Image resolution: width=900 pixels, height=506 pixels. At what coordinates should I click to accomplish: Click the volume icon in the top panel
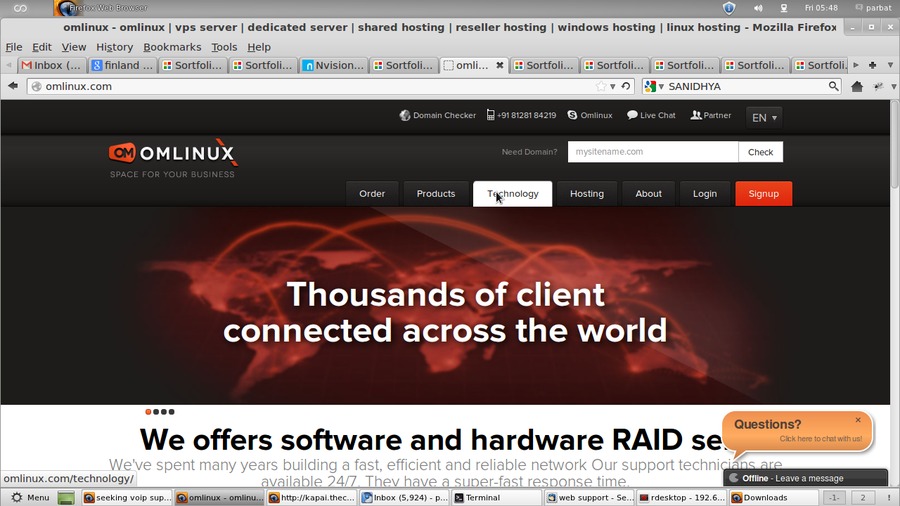tap(758, 8)
